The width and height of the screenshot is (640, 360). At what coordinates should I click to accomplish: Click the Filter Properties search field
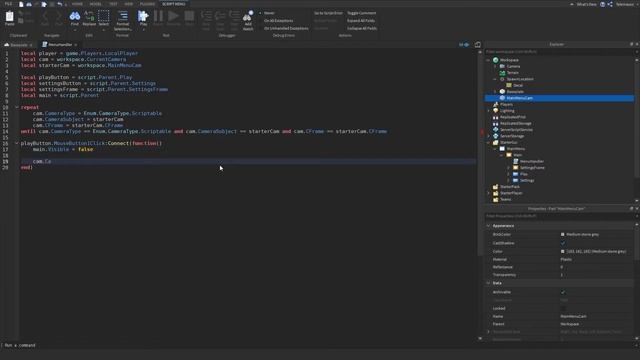click(x=559, y=216)
